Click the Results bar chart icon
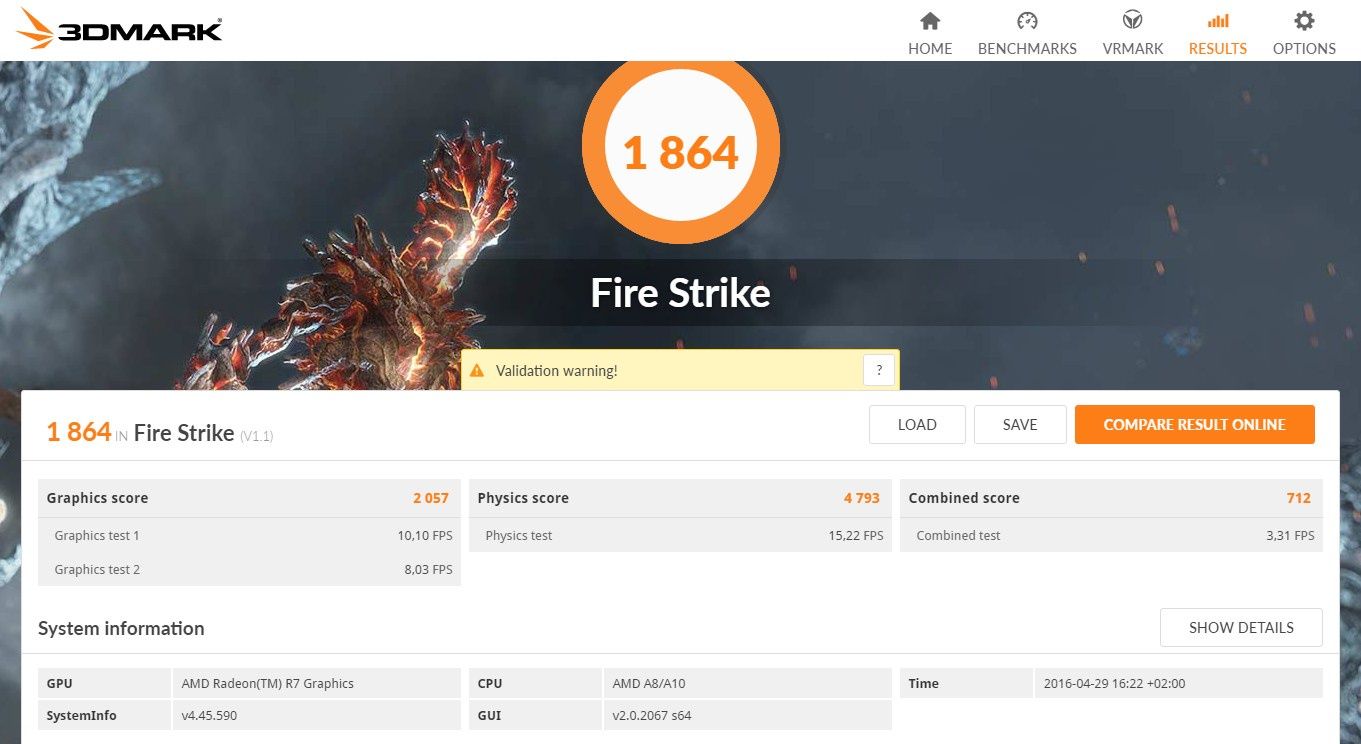 pos(1218,21)
